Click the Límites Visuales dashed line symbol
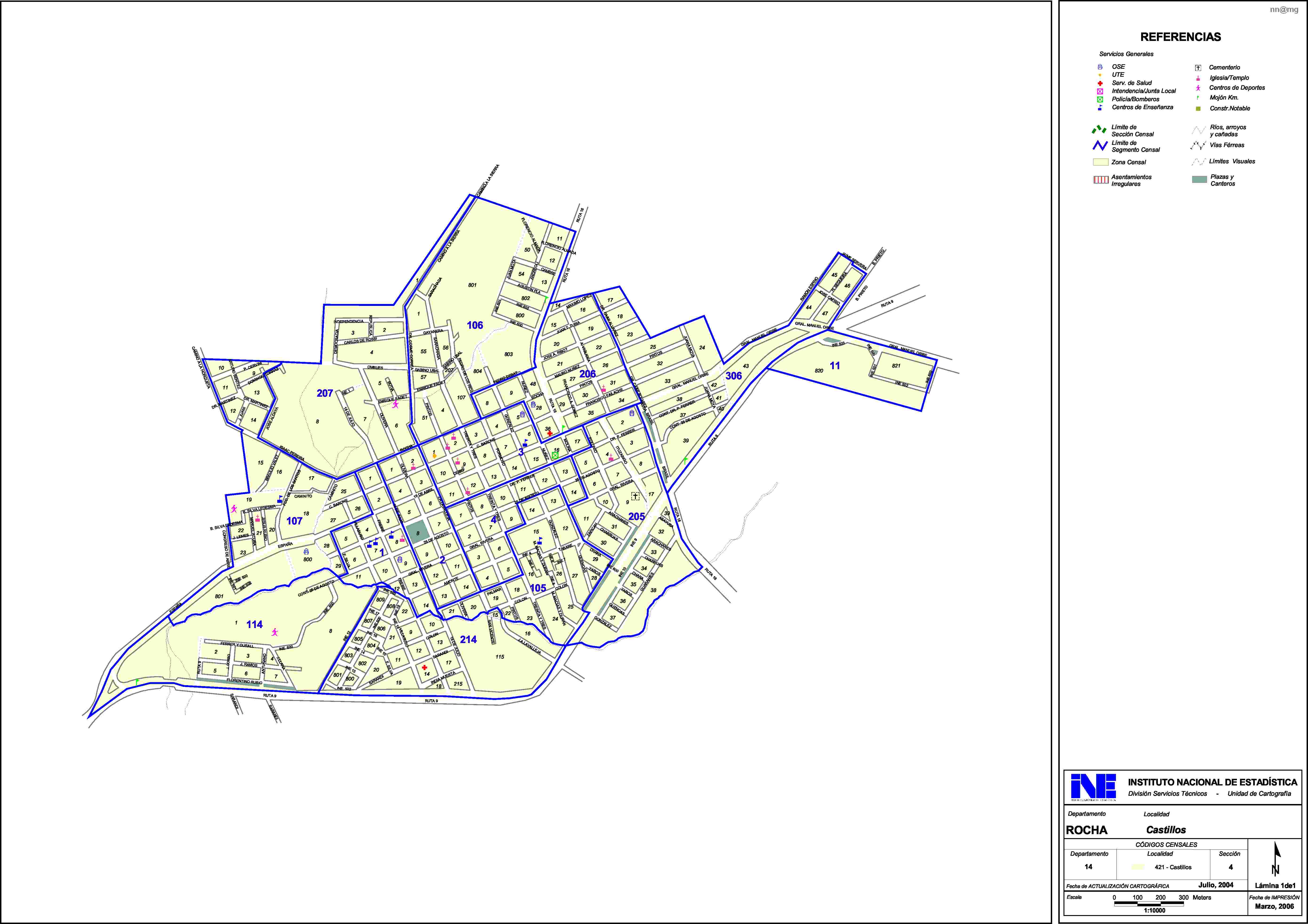The width and height of the screenshot is (1308, 924). tap(1198, 162)
